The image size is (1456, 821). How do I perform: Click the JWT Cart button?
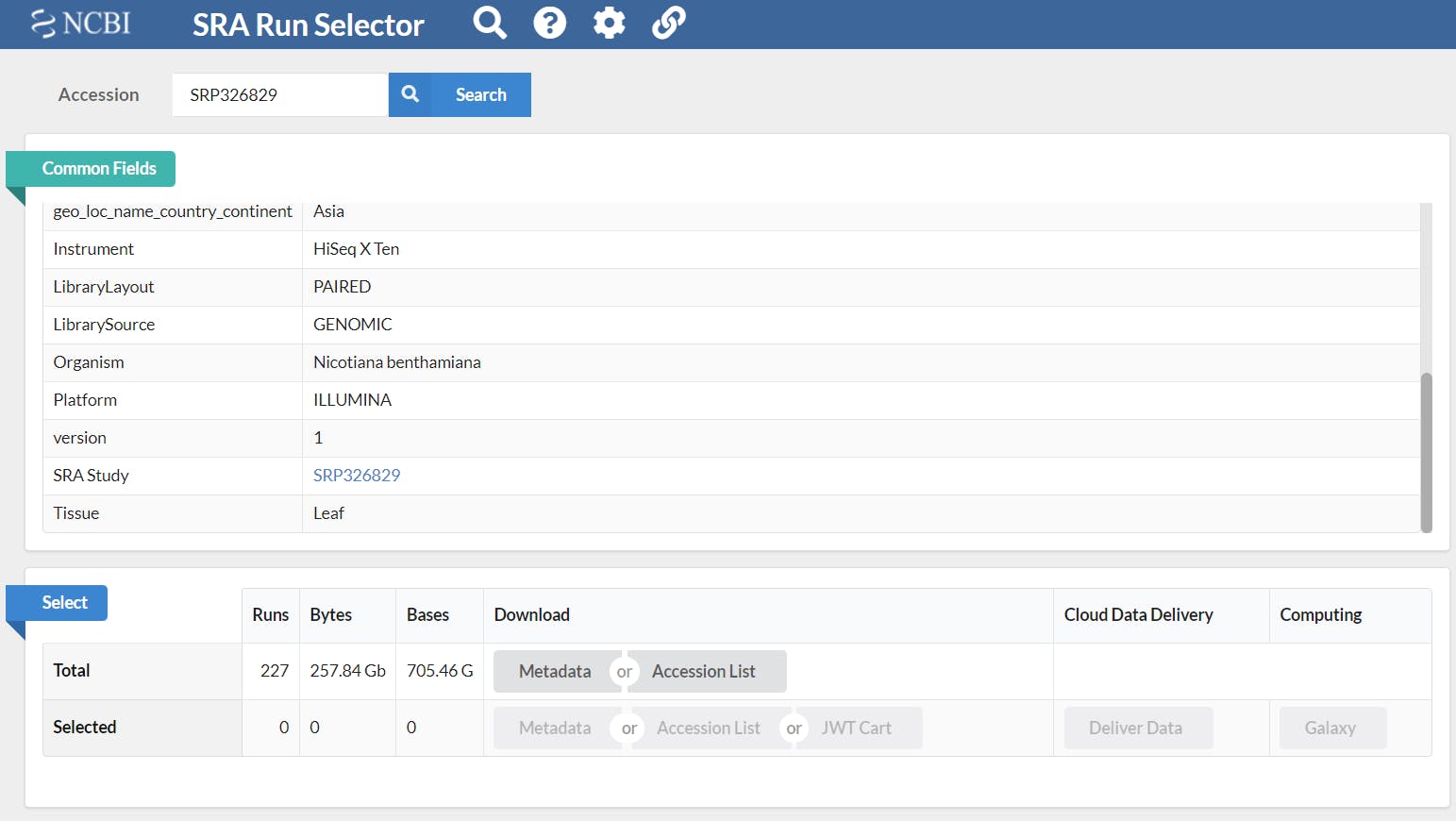click(x=856, y=728)
